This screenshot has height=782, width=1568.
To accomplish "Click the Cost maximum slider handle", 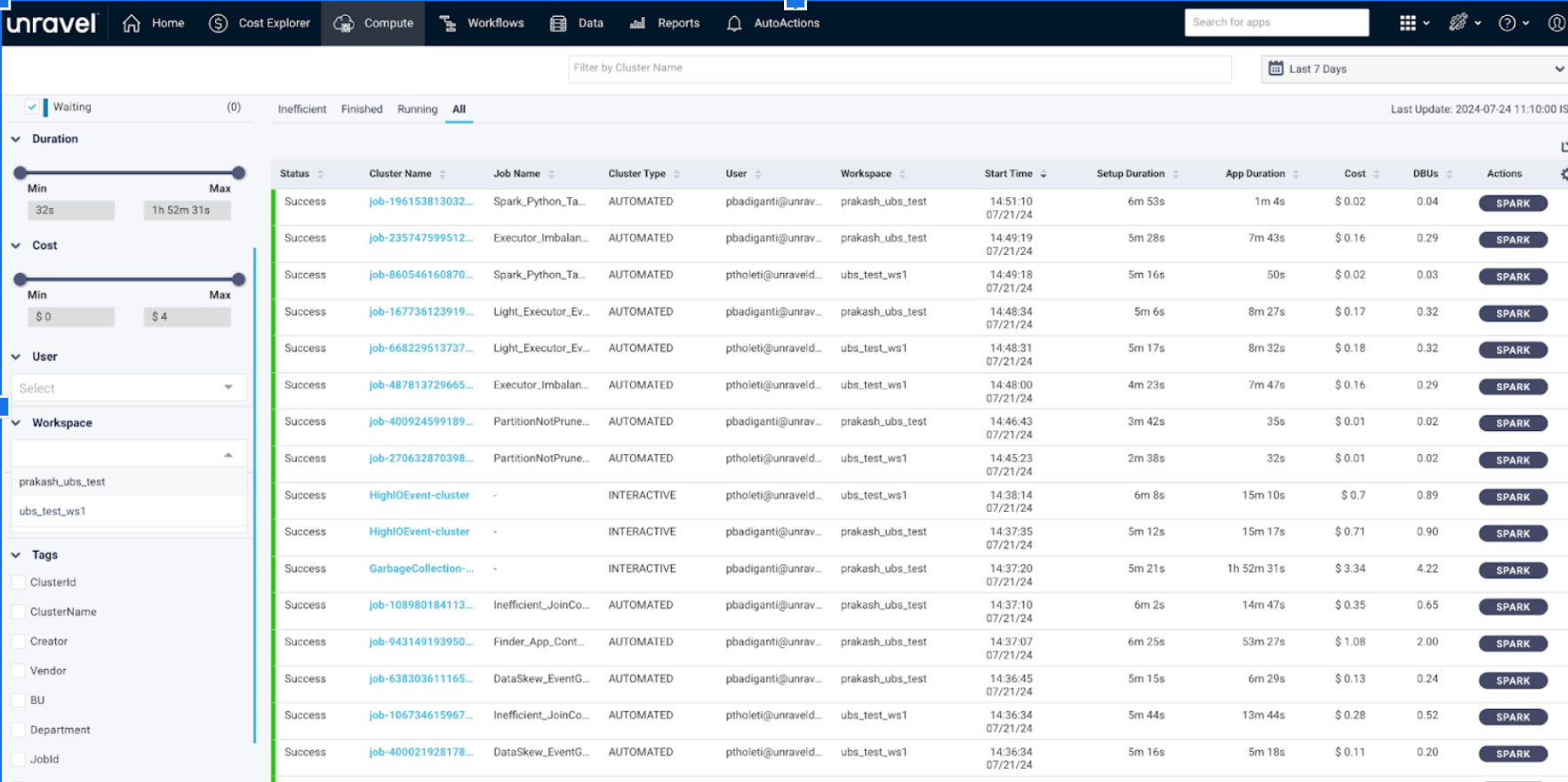I will pyautogui.click(x=238, y=279).
